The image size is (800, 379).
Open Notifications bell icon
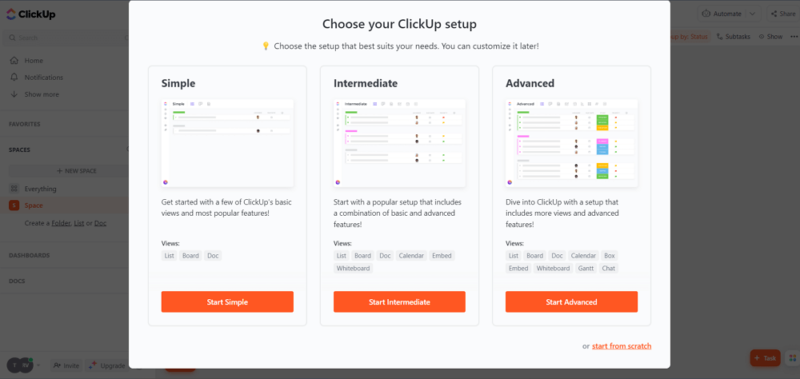coord(14,77)
